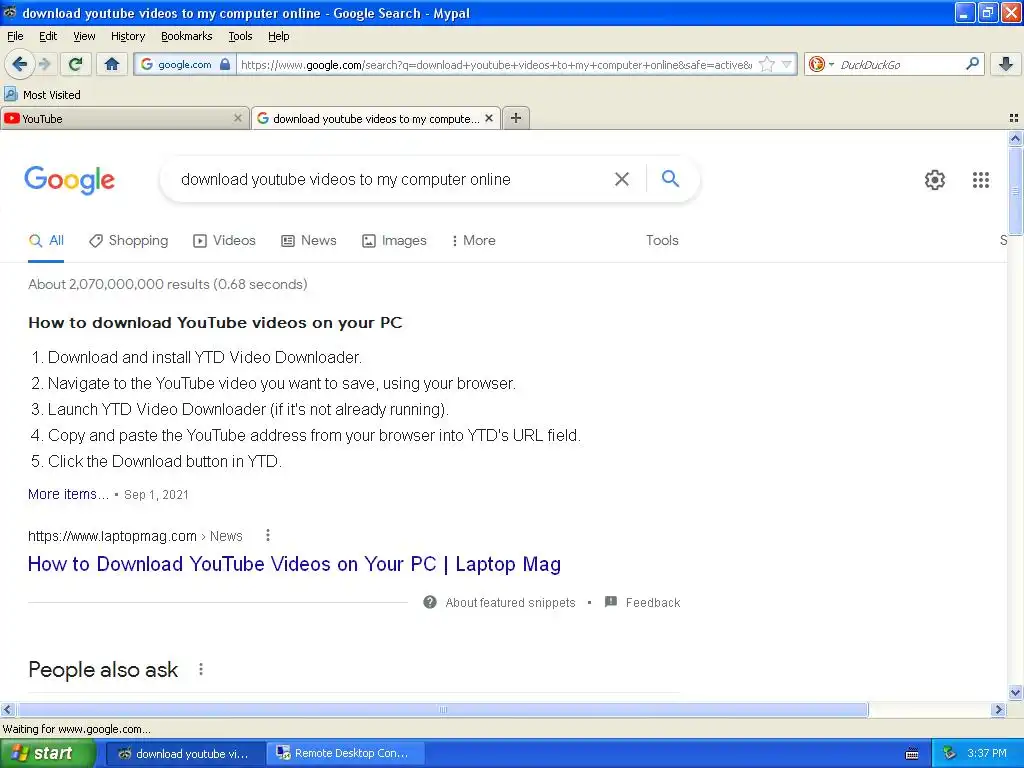Click the DuckDuckGo search magnifier icon
1024x768 pixels.
[x=972, y=63]
